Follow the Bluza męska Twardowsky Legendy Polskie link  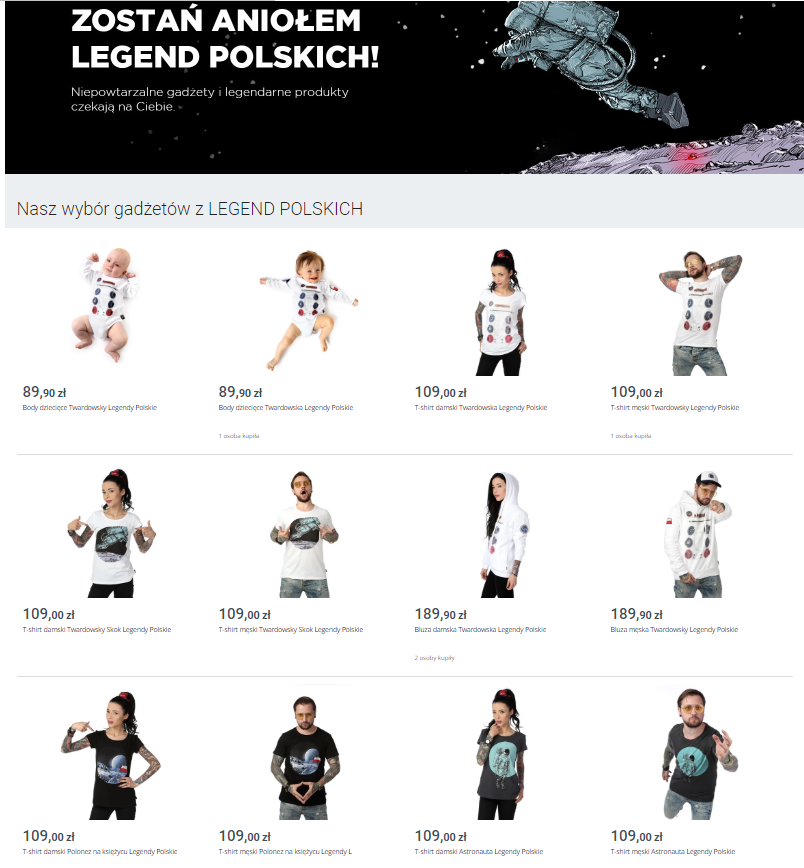pyautogui.click(x=674, y=629)
